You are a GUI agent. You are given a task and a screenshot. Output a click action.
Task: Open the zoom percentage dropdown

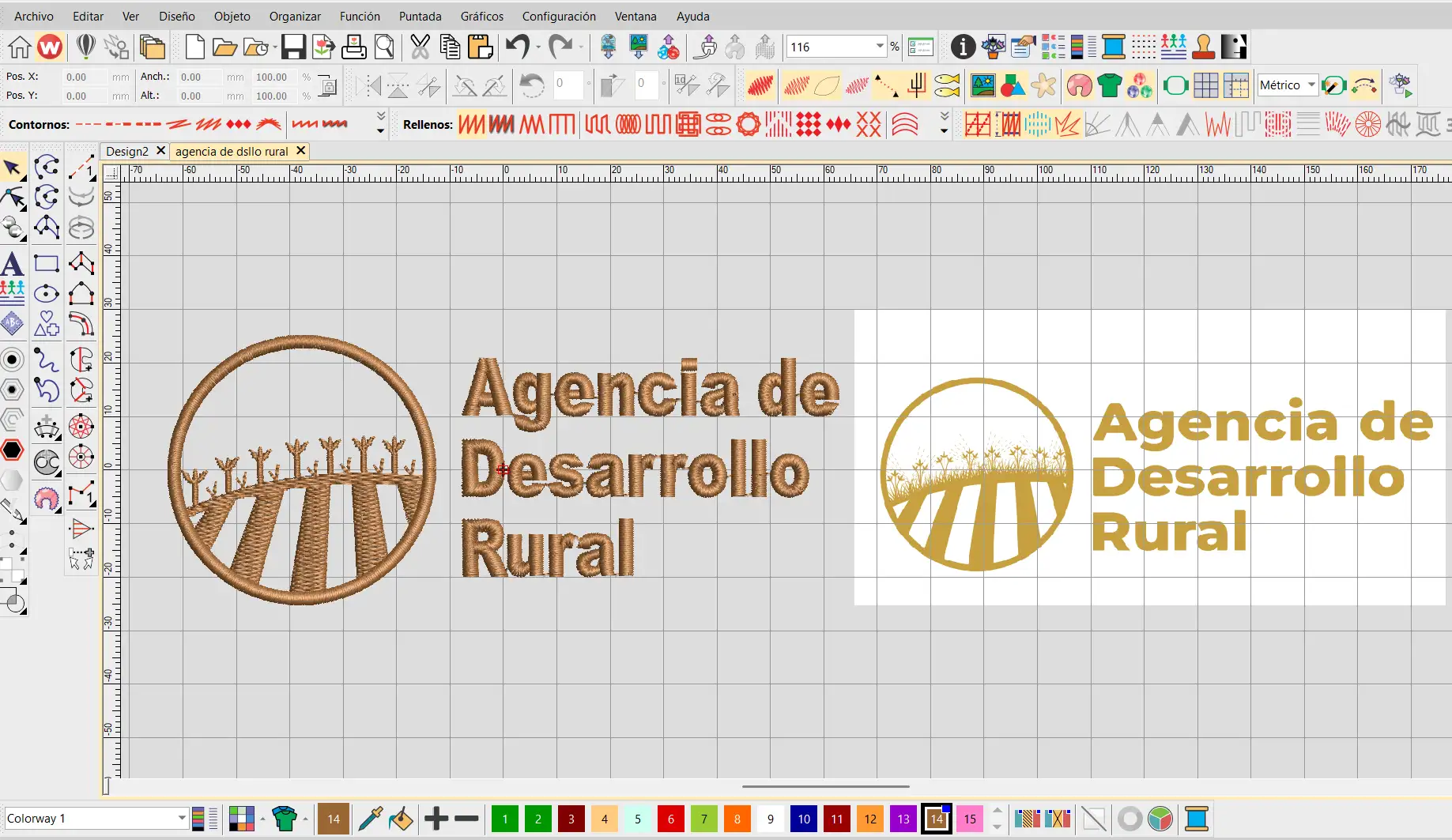(880, 47)
